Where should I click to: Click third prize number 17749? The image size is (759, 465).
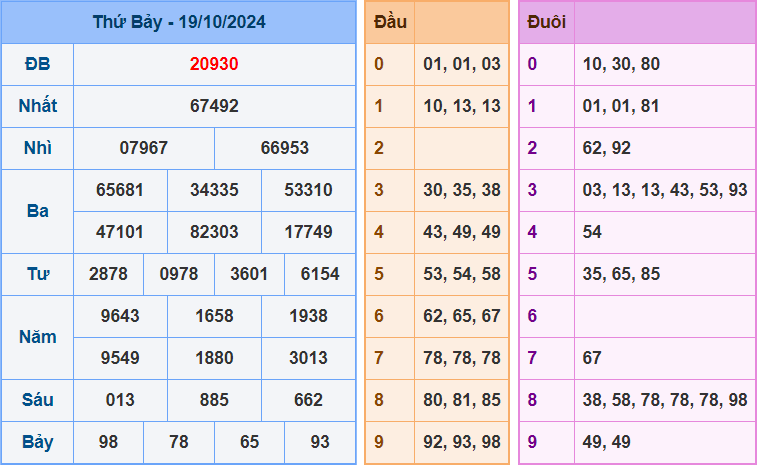coord(308,232)
